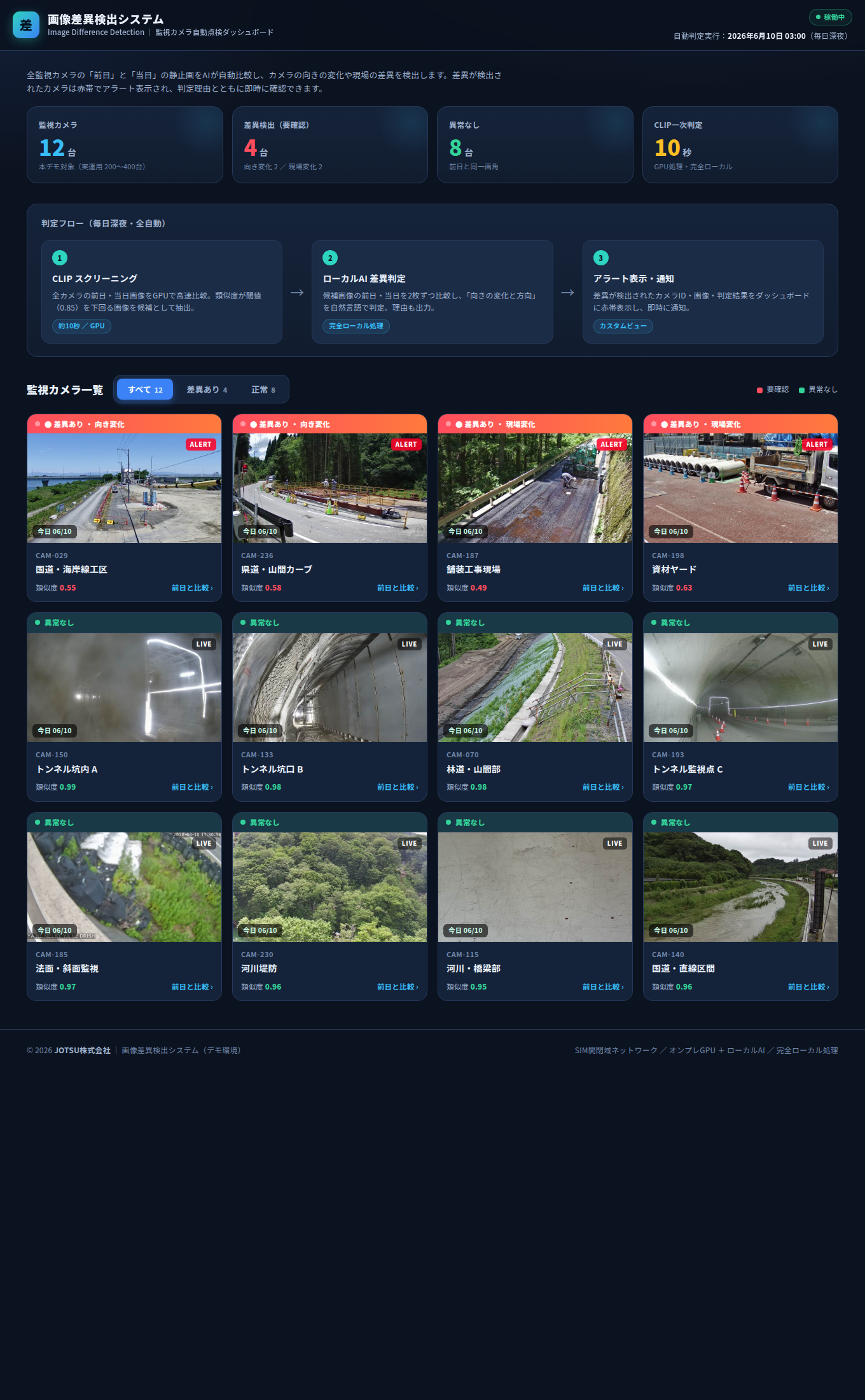Open the 舗装工事現場 camera thumbnail
865x1400 pixels.
point(535,488)
